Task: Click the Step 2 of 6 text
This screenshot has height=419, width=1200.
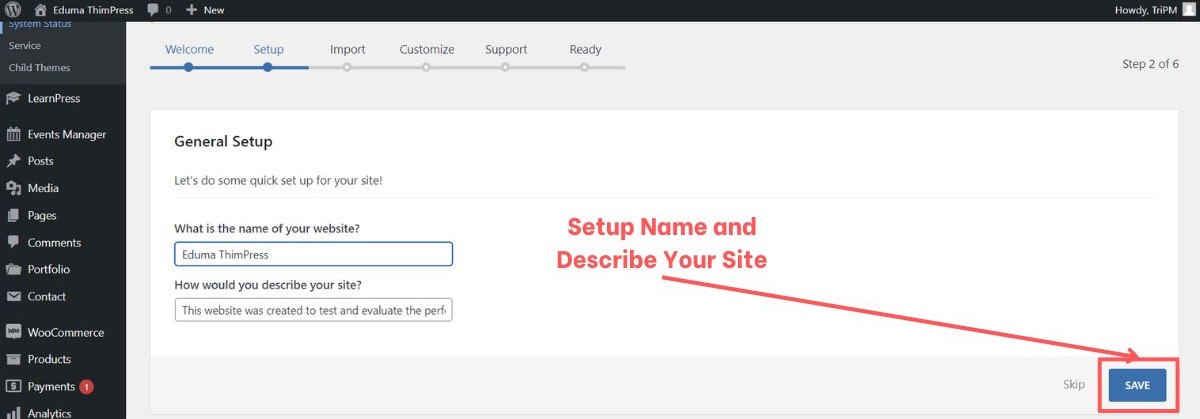Action: point(1150,64)
